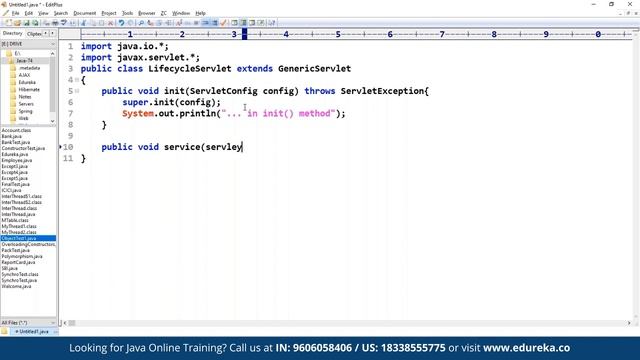Switch to the Cliptext sidebar tab

point(34,33)
